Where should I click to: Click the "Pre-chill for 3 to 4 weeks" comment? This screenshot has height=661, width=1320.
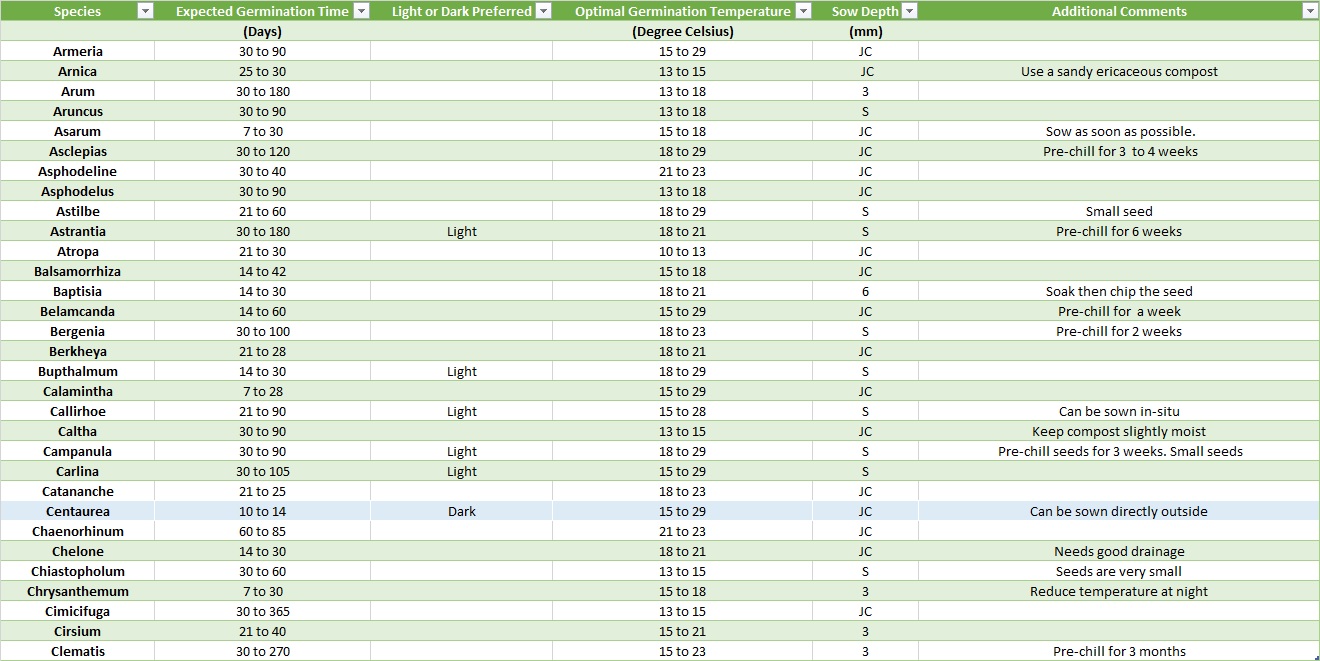click(1119, 151)
